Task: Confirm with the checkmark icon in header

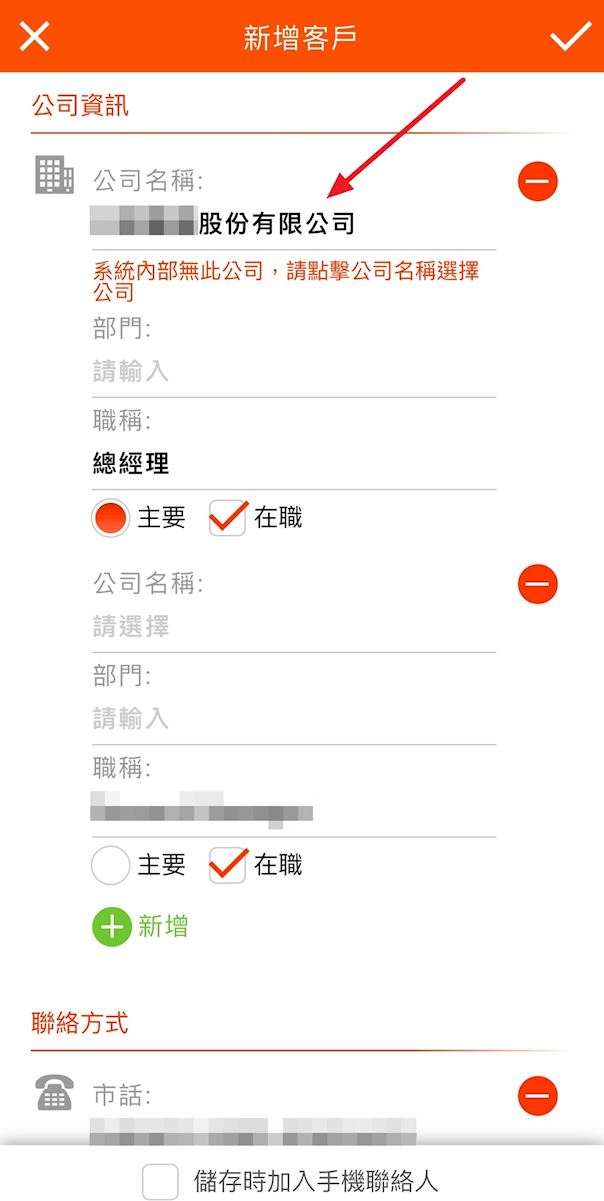Action: pyautogui.click(x=570, y=37)
